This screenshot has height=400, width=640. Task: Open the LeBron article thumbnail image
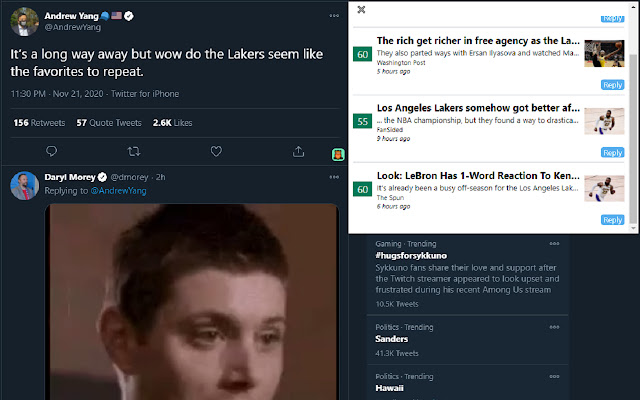[604, 189]
